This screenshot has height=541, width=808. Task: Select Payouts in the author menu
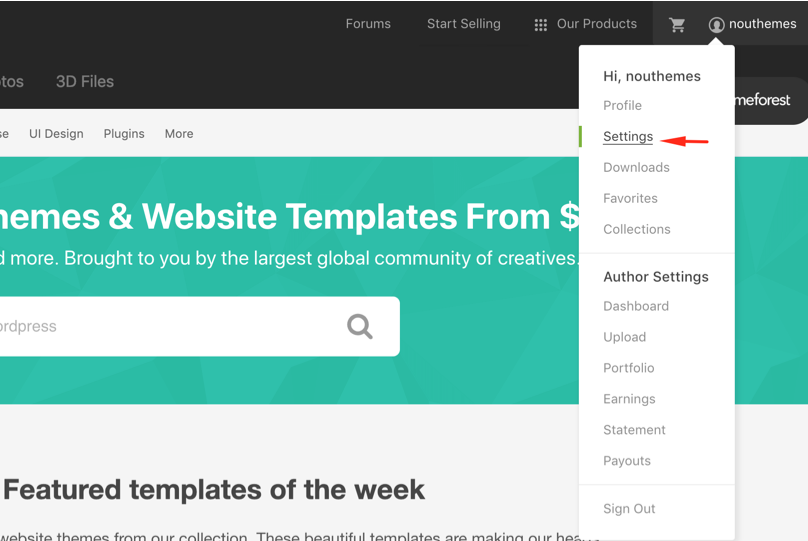coord(627,461)
